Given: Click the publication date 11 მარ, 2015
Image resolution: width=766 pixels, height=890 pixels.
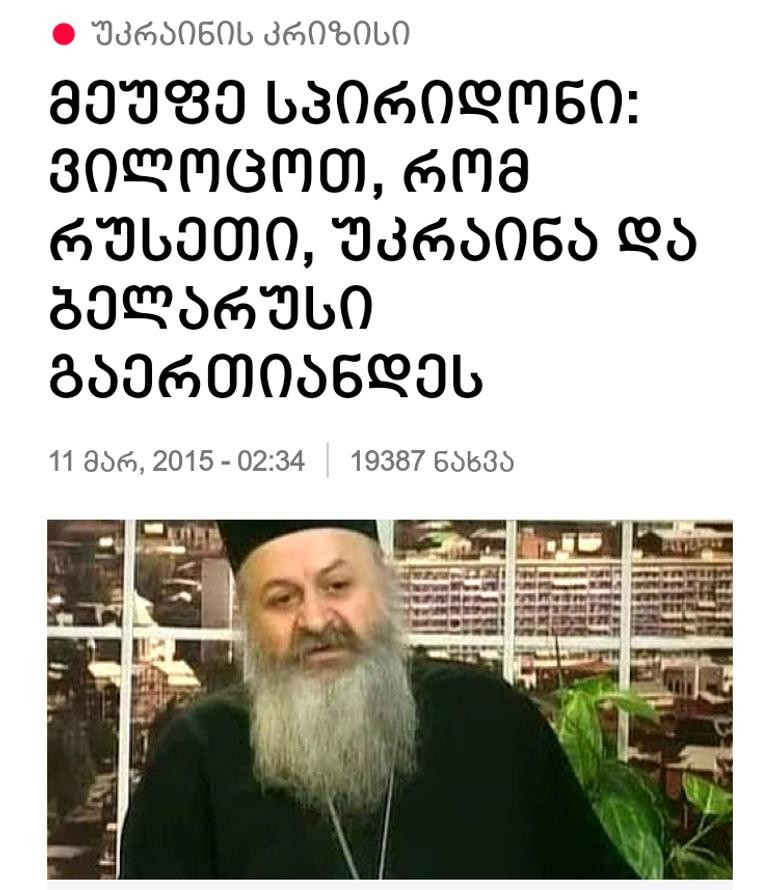Looking at the screenshot, I should 131,461.
